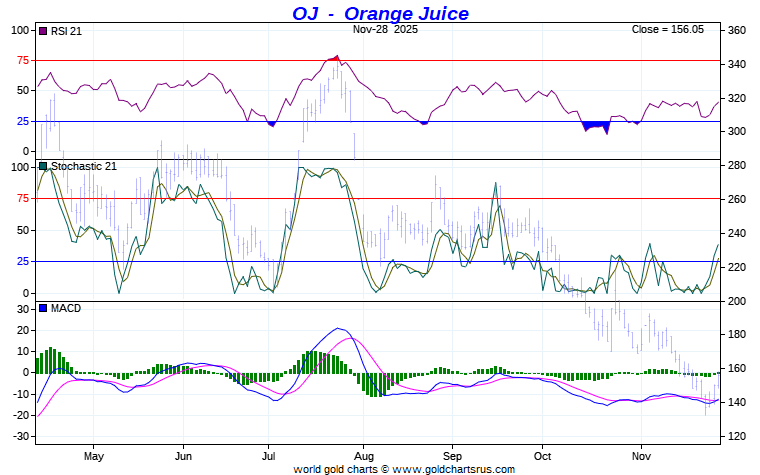Click the teal Stochastic 21 legend square
Screen dimensions: 760x475
click(43, 167)
